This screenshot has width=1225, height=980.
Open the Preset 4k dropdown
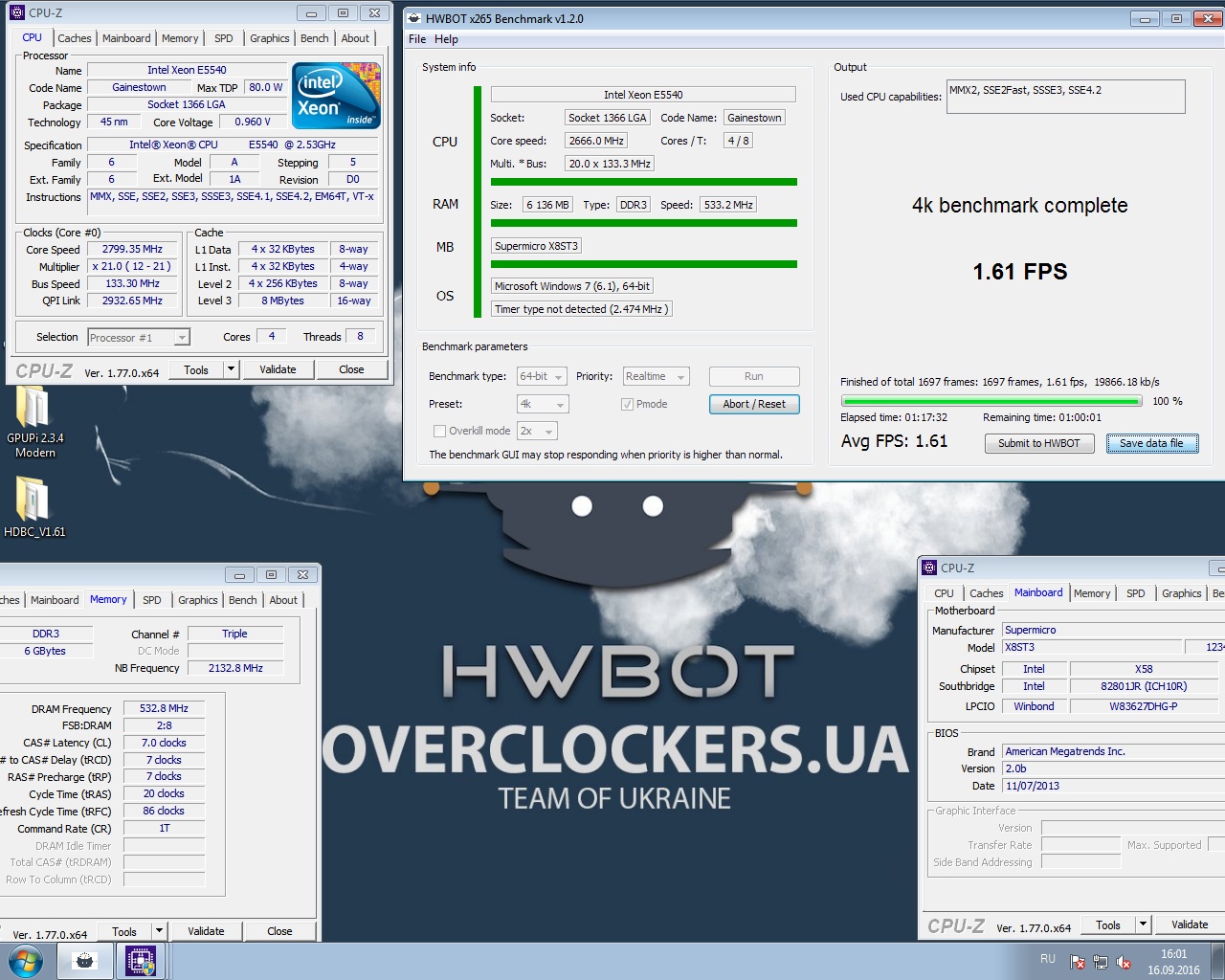pyautogui.click(x=543, y=404)
